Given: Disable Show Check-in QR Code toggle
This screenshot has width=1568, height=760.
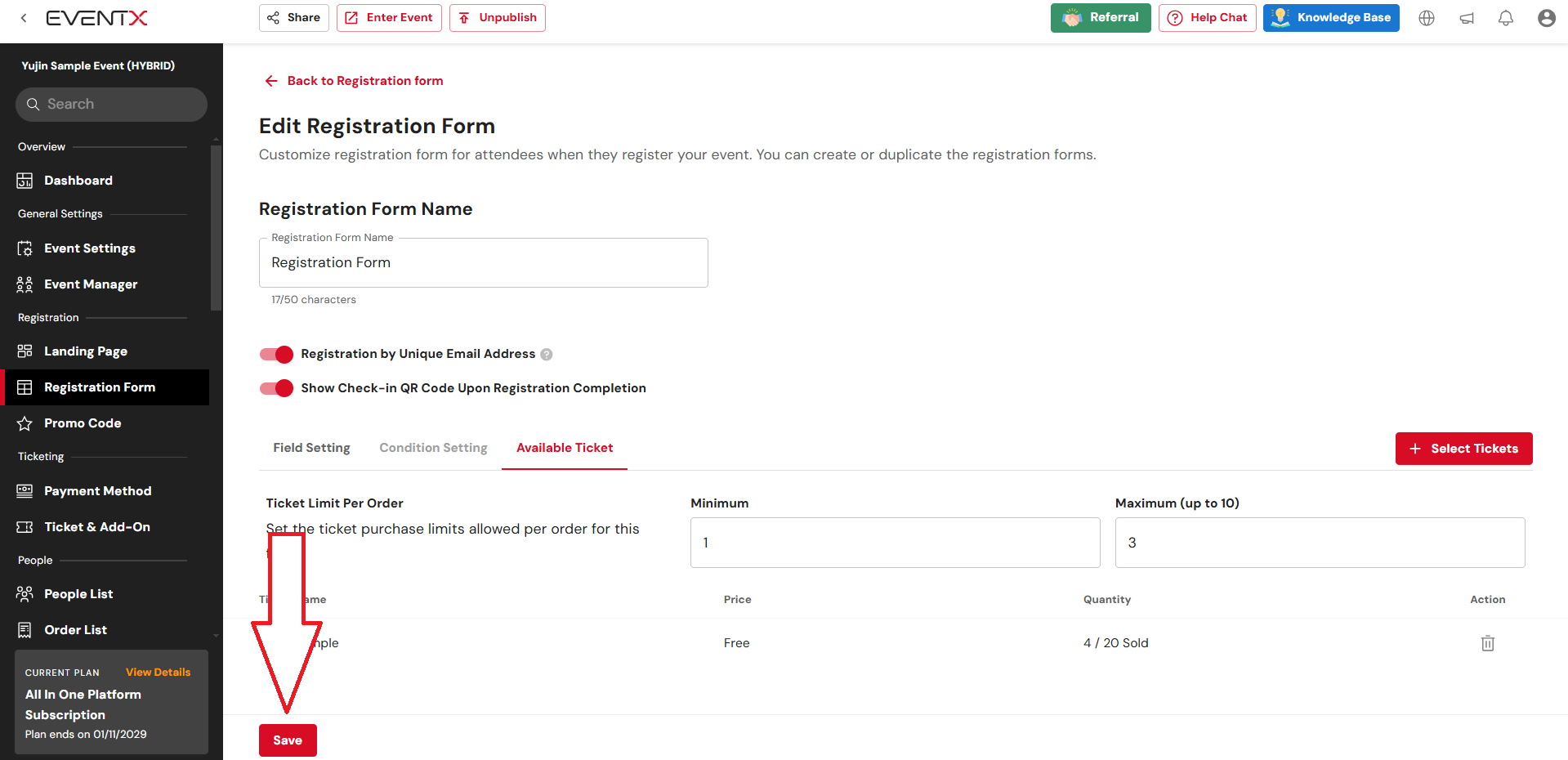Looking at the screenshot, I should point(276,388).
